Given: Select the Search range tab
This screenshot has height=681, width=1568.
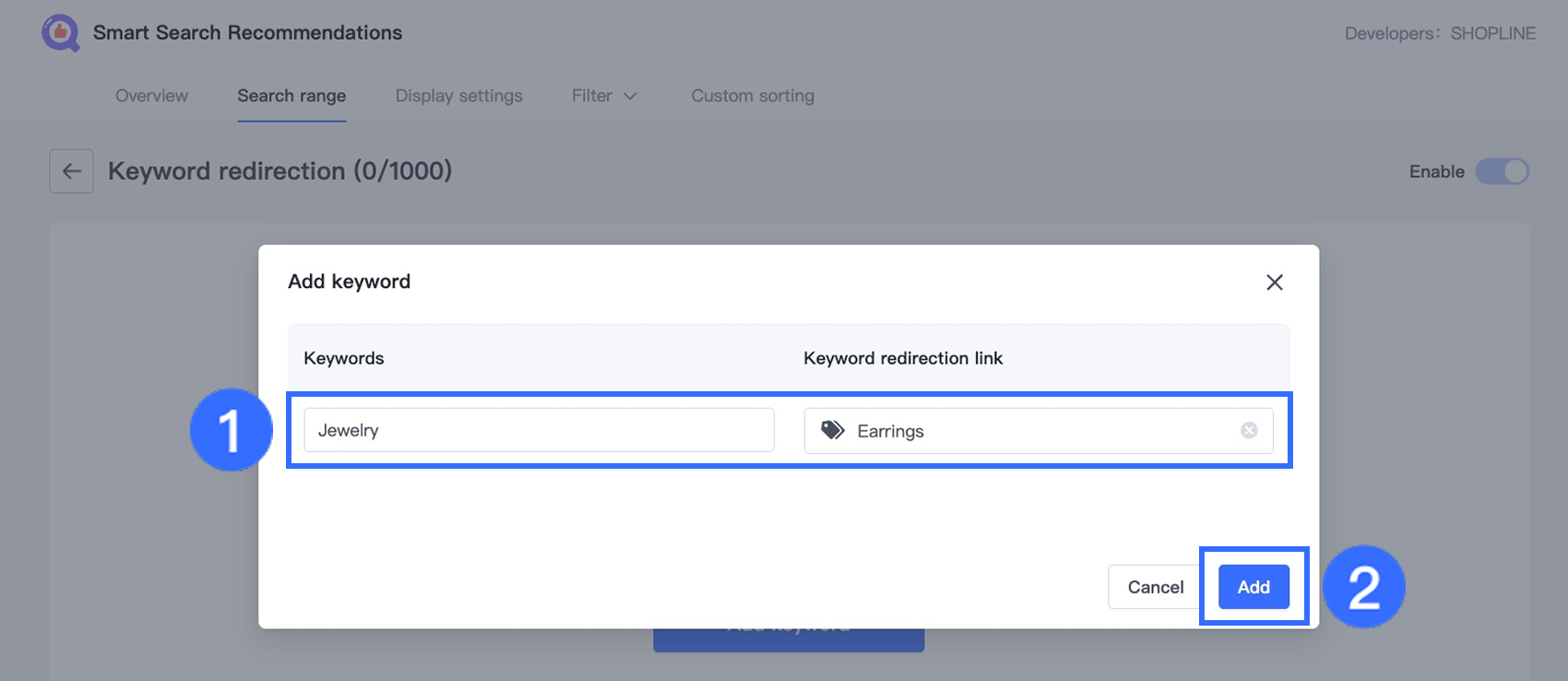Looking at the screenshot, I should pyautogui.click(x=291, y=96).
